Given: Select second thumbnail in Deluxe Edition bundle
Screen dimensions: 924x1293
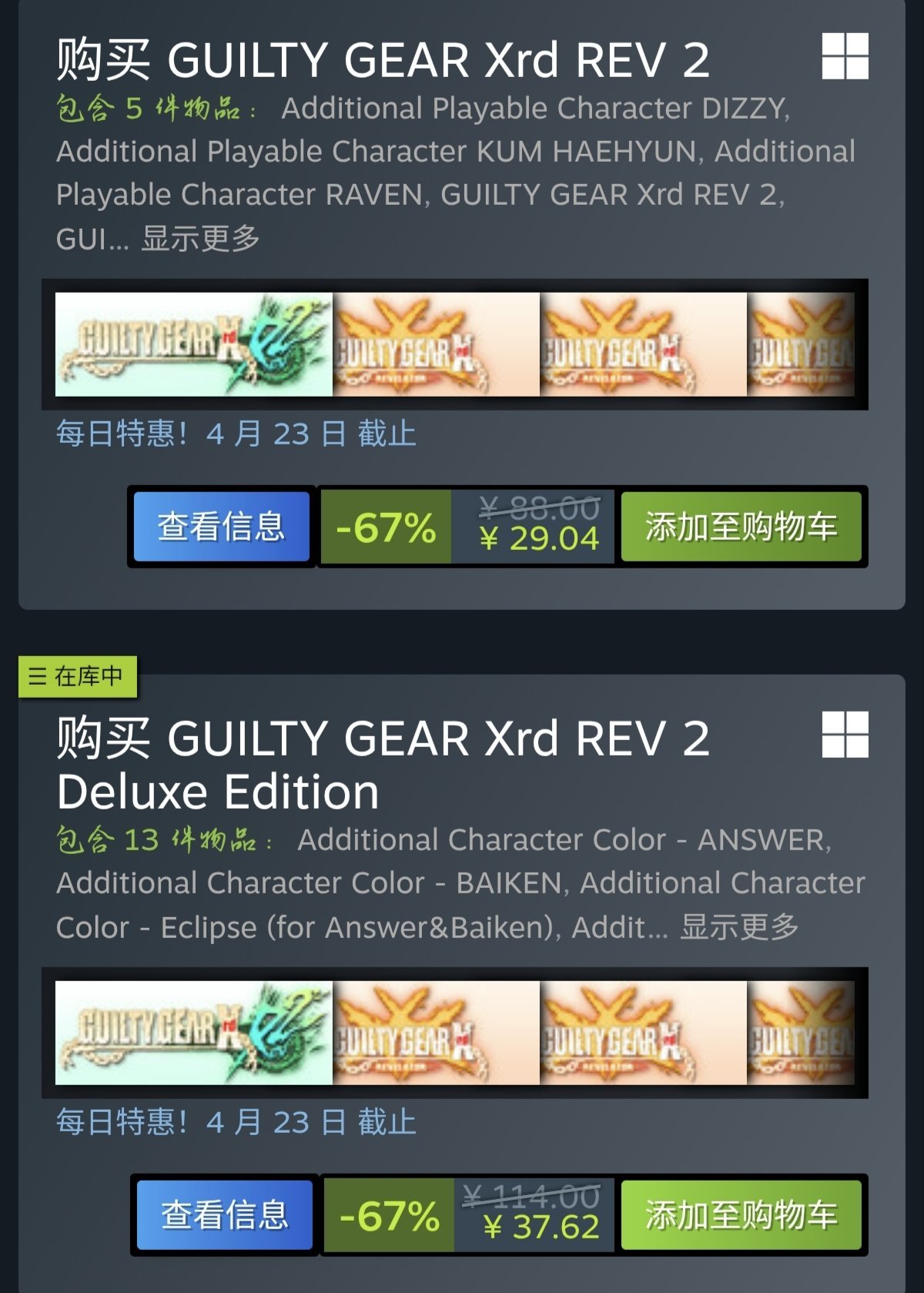Looking at the screenshot, I should click(437, 1033).
